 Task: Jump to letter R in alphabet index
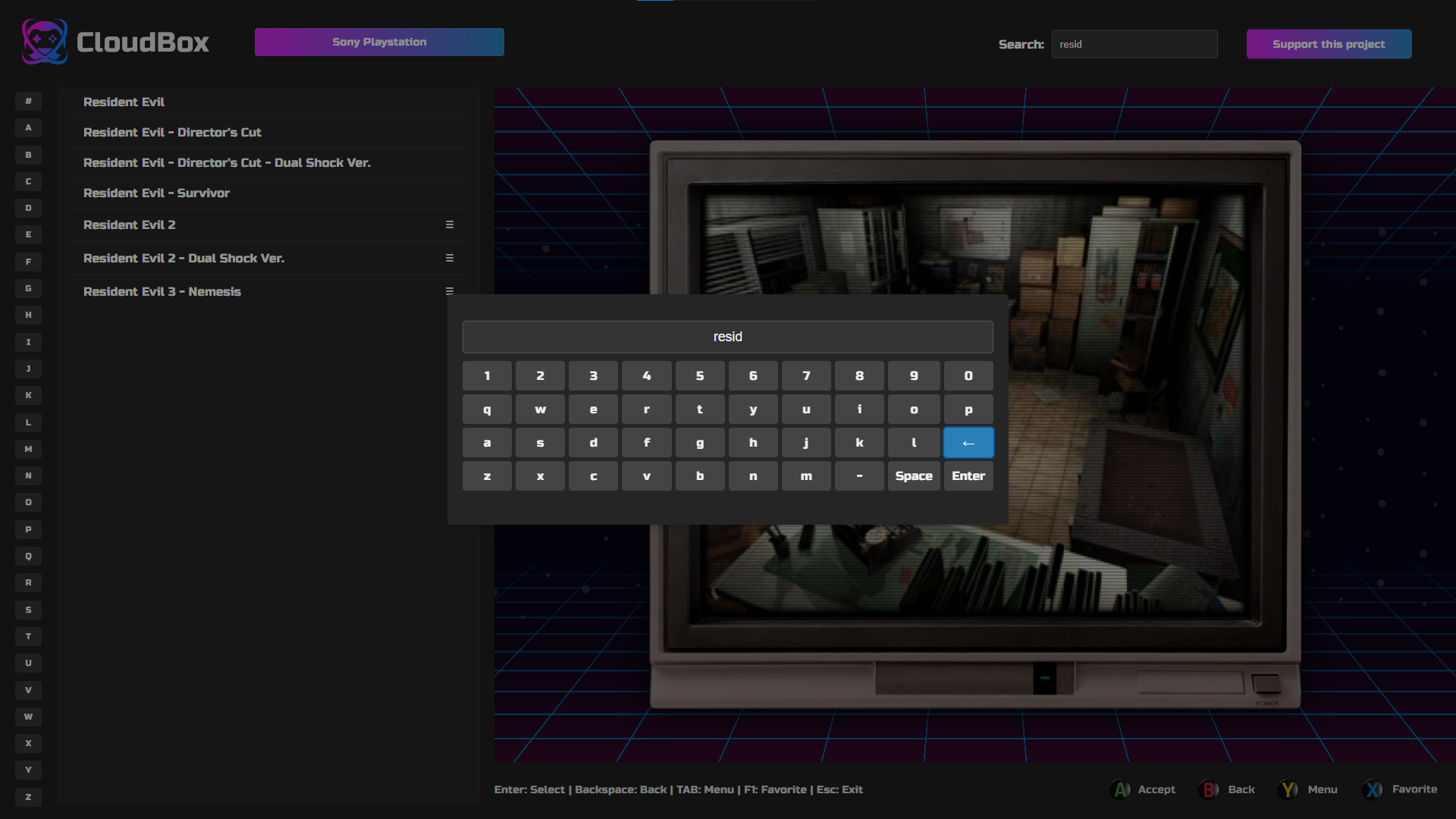click(x=28, y=582)
